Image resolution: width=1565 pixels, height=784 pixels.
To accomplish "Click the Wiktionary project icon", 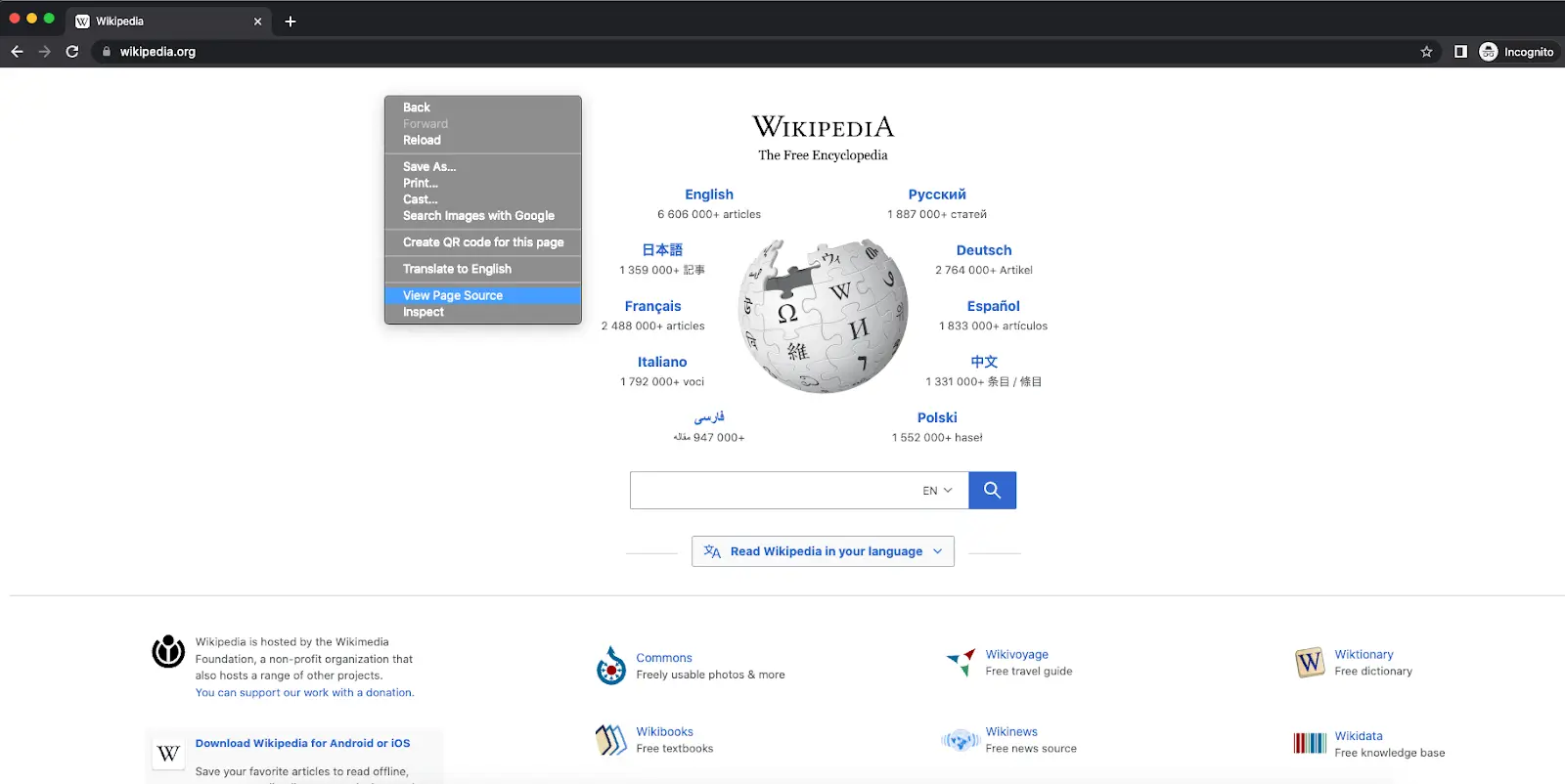I will 1310,663.
